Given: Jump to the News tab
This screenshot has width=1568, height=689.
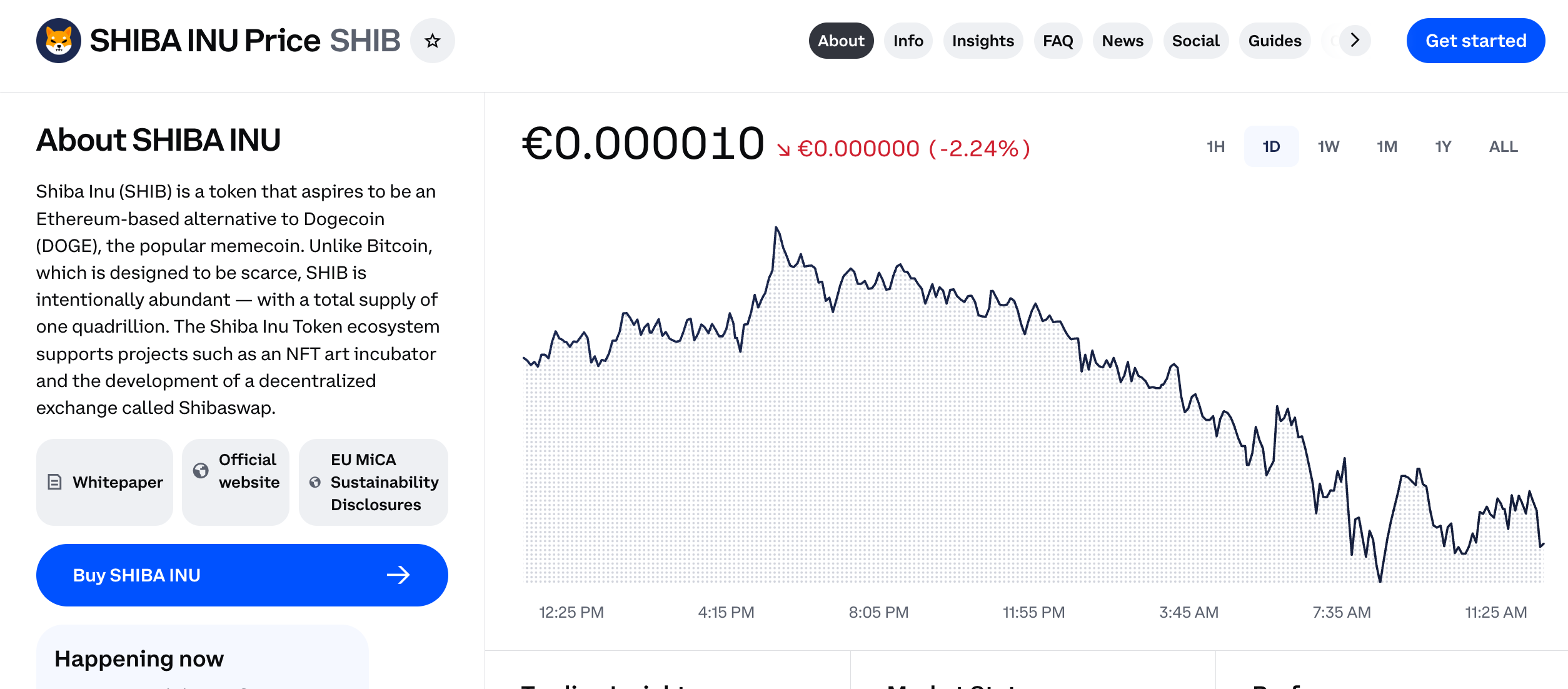Looking at the screenshot, I should click(1122, 41).
